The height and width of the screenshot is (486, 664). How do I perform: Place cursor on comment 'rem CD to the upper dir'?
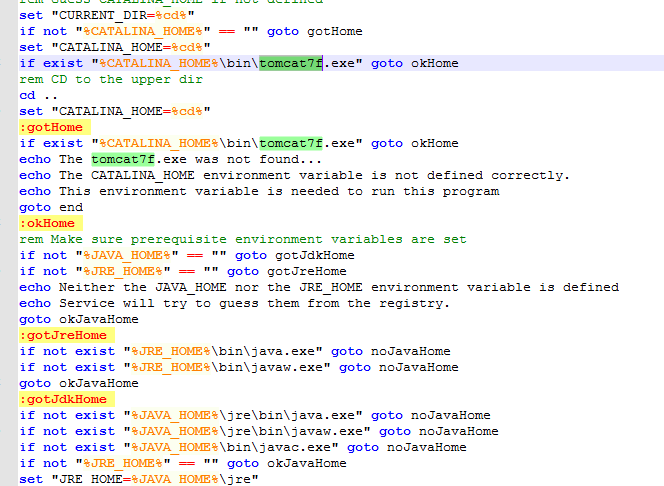tap(111, 79)
